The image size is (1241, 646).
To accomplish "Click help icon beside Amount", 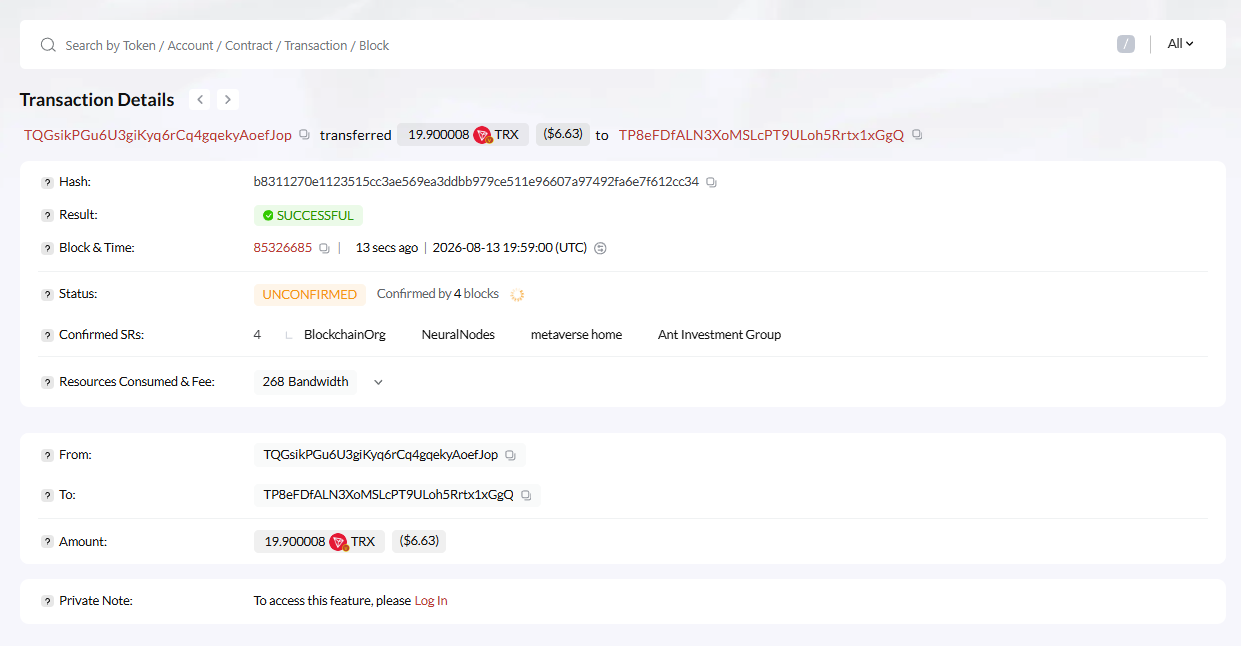I will (x=47, y=542).
